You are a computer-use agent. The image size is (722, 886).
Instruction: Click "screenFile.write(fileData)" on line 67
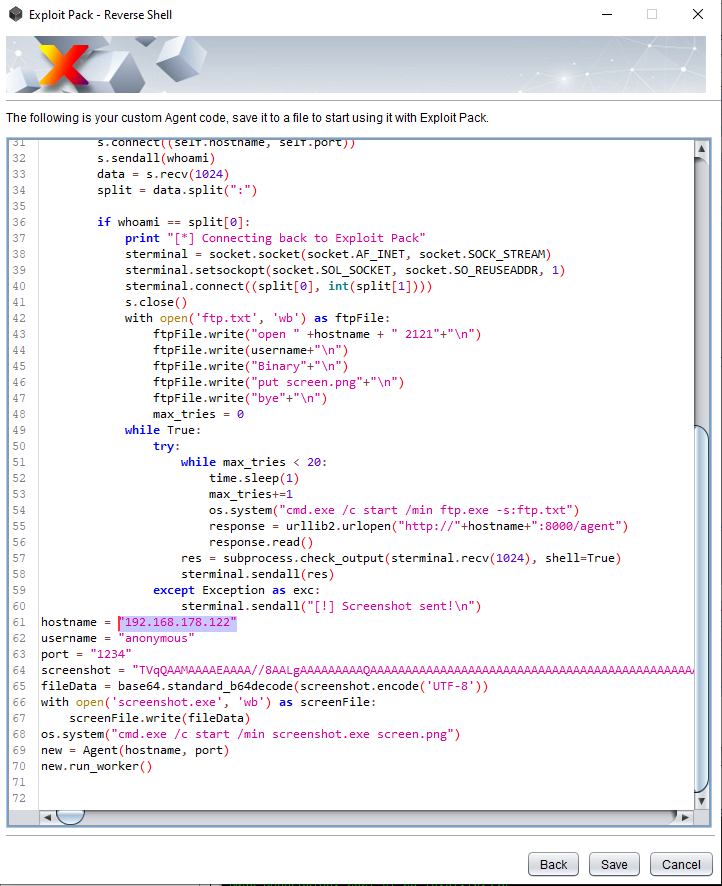coord(159,718)
